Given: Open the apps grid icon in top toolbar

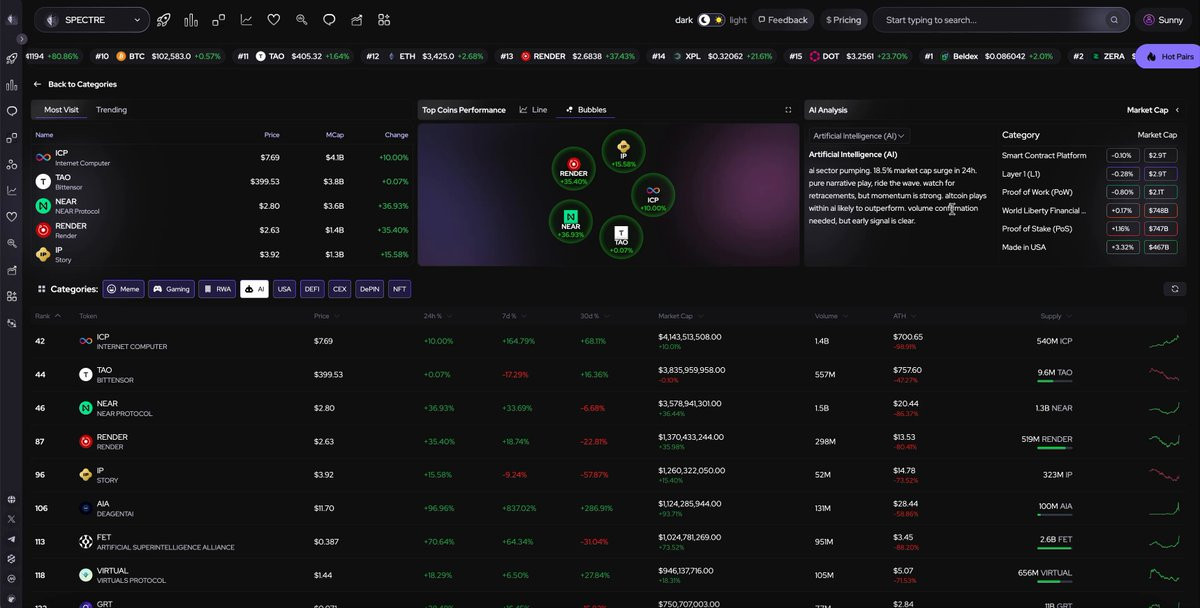Looking at the screenshot, I should tap(384, 20).
